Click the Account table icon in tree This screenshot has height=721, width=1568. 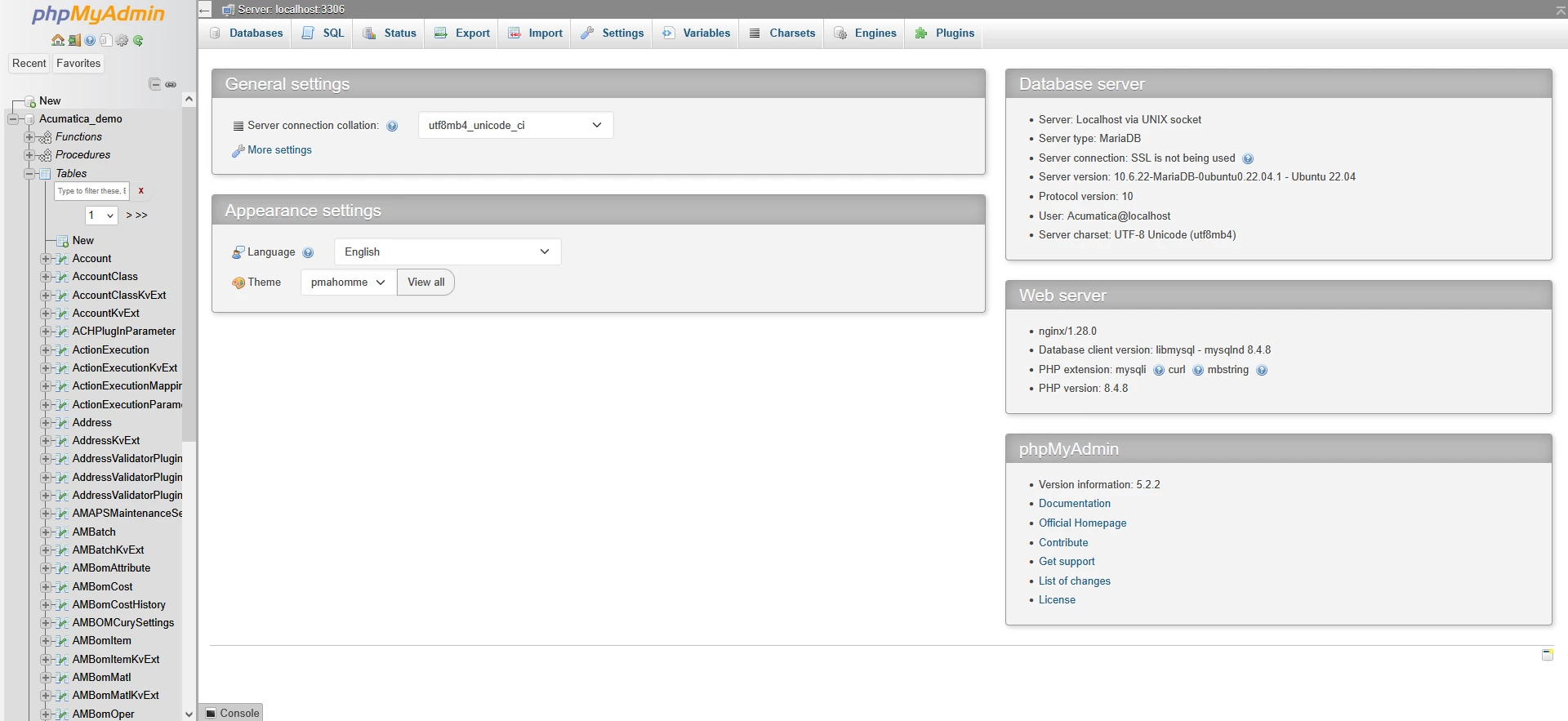[63, 259]
